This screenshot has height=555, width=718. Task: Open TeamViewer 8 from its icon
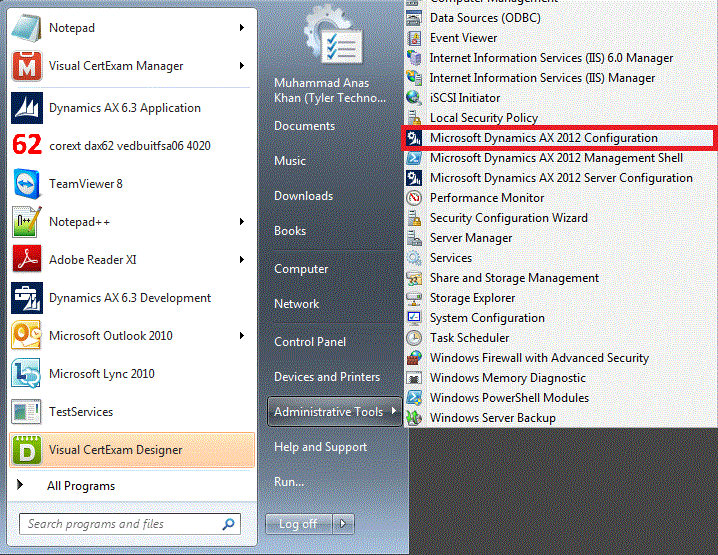pos(26,184)
